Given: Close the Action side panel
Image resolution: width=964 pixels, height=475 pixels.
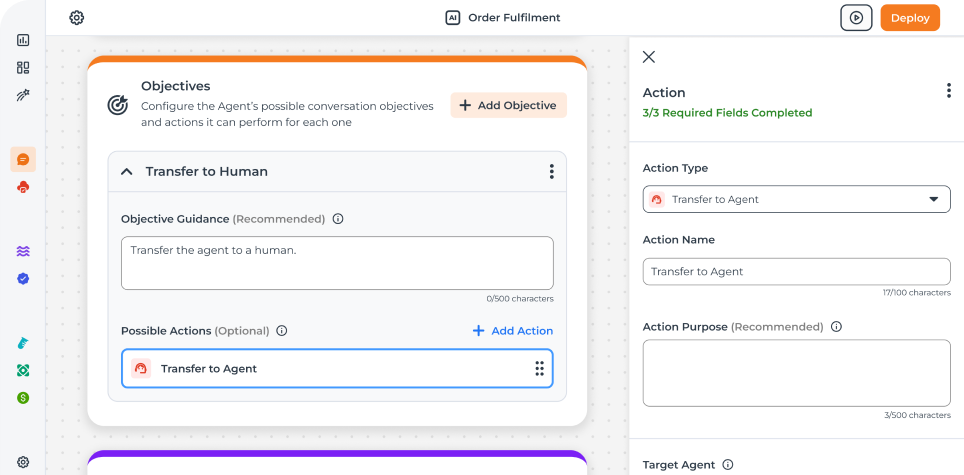Looking at the screenshot, I should 649,57.
